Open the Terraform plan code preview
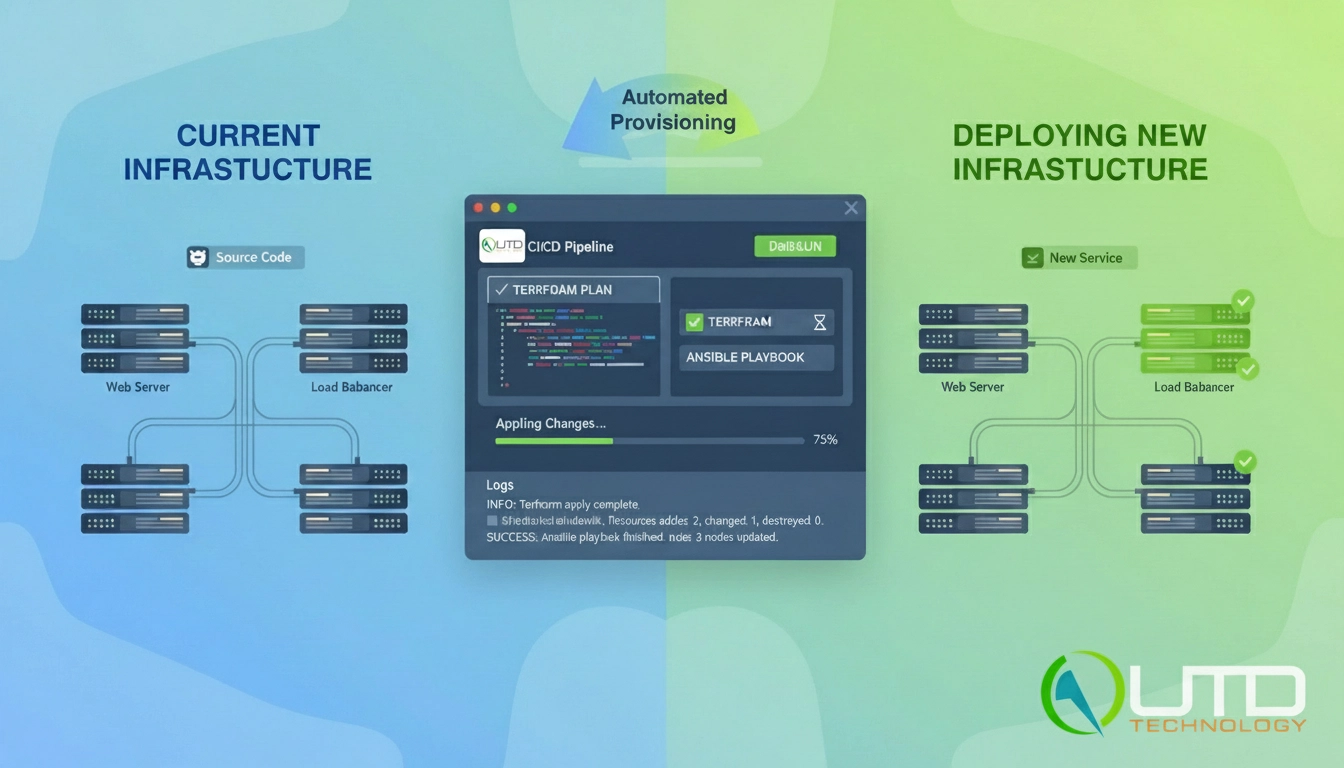Image resolution: width=1344 pixels, height=768 pixels. pos(573,348)
